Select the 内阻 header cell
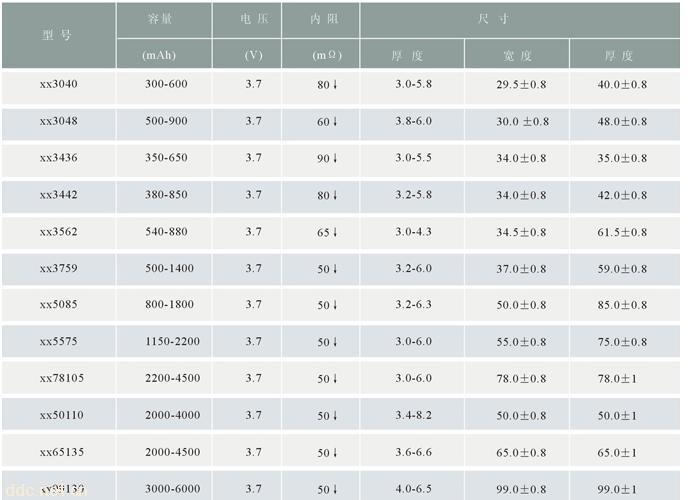 (320, 20)
